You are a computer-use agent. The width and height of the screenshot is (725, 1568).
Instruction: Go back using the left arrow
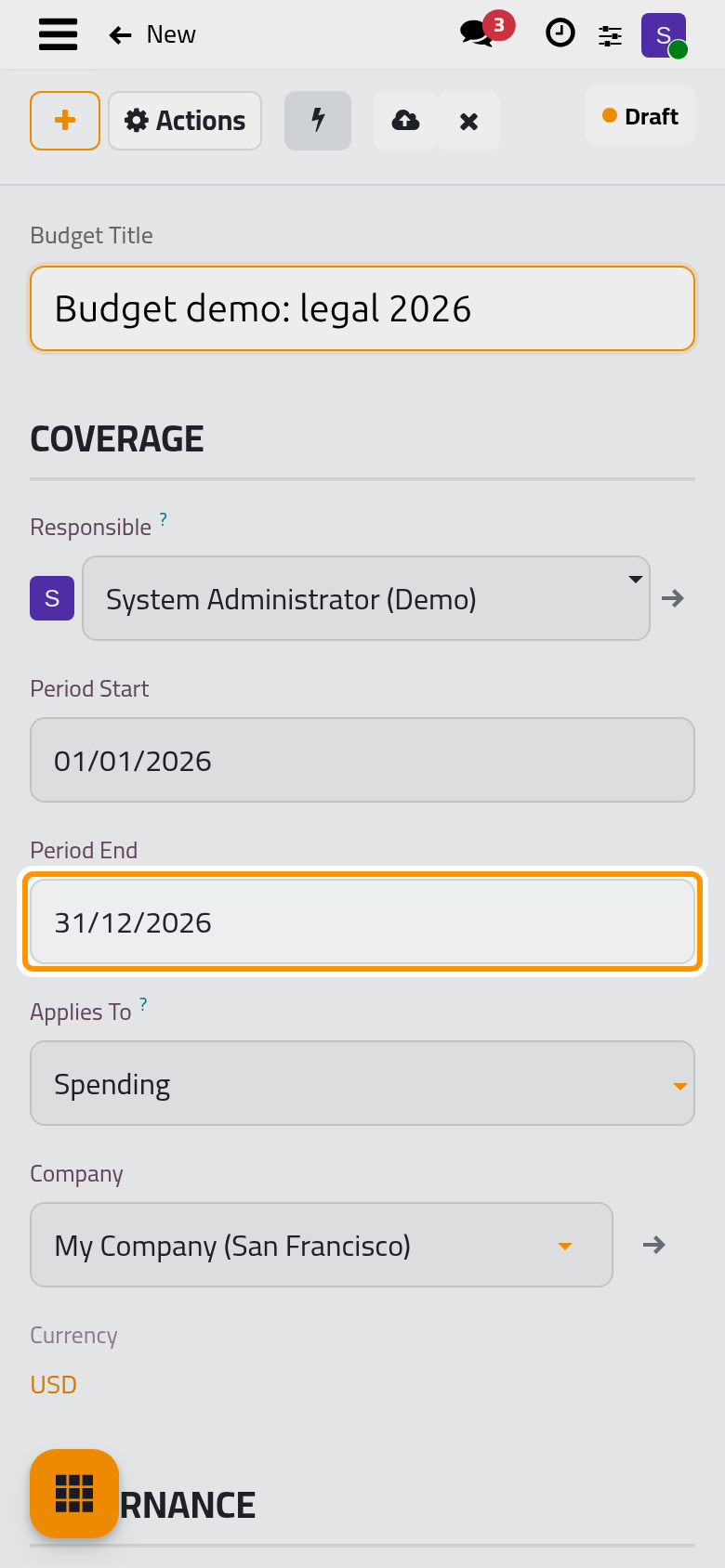tap(120, 35)
